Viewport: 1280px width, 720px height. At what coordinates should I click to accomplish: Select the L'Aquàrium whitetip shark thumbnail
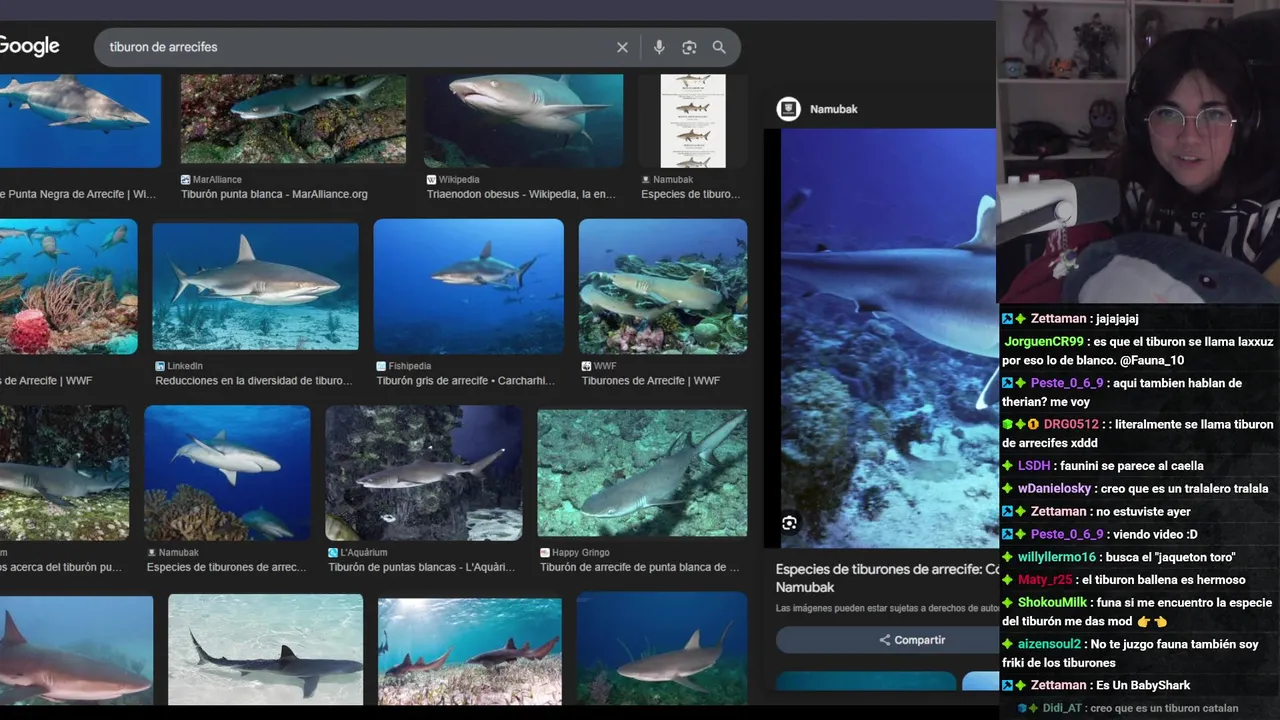click(x=424, y=473)
